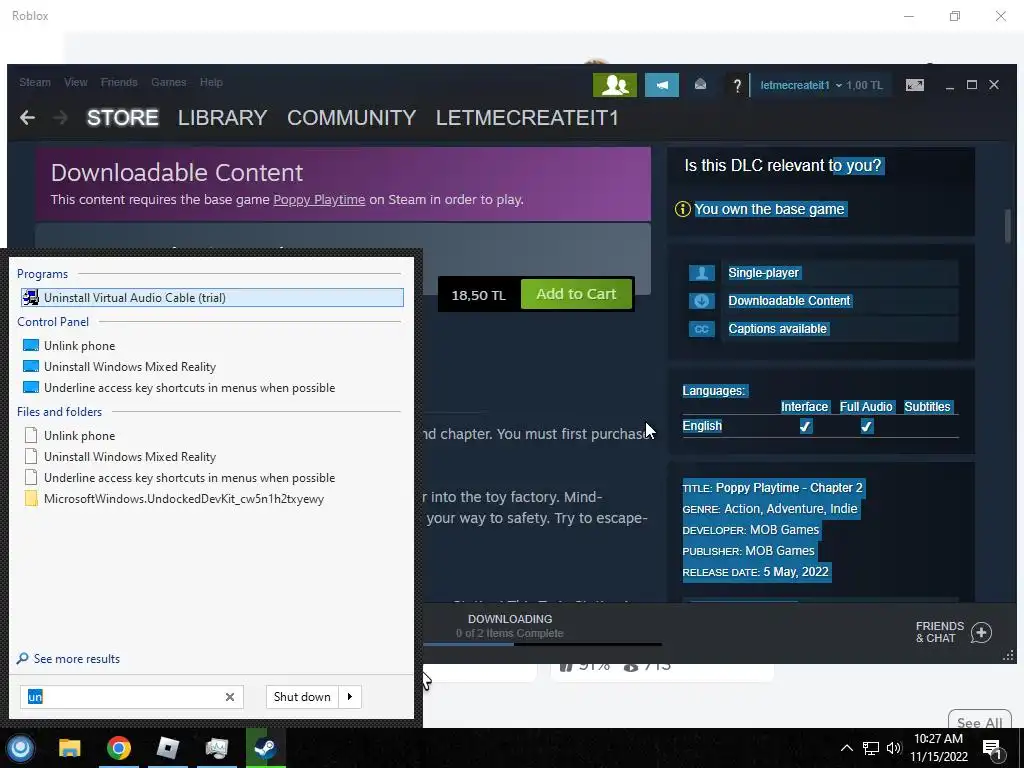
Task: Select English Full Audio checkmark
Action: [x=866, y=426]
